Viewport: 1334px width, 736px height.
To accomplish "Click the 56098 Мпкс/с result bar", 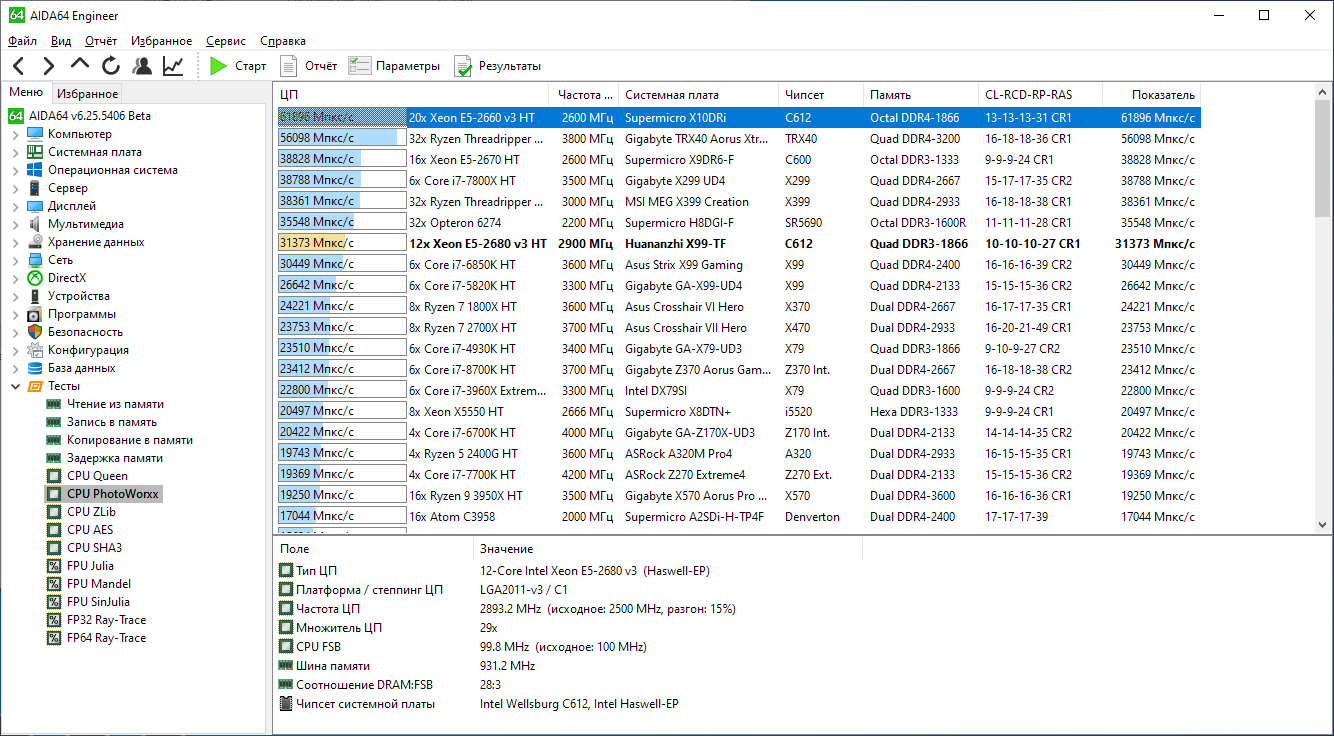I will tap(342, 138).
